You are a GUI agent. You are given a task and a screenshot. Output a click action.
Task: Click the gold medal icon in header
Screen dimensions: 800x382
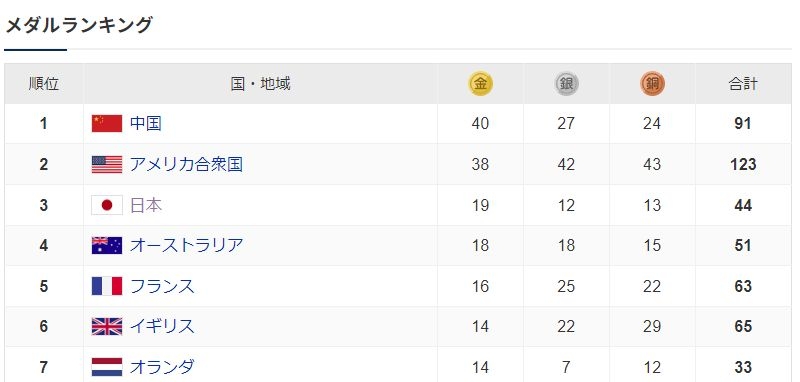(x=480, y=84)
